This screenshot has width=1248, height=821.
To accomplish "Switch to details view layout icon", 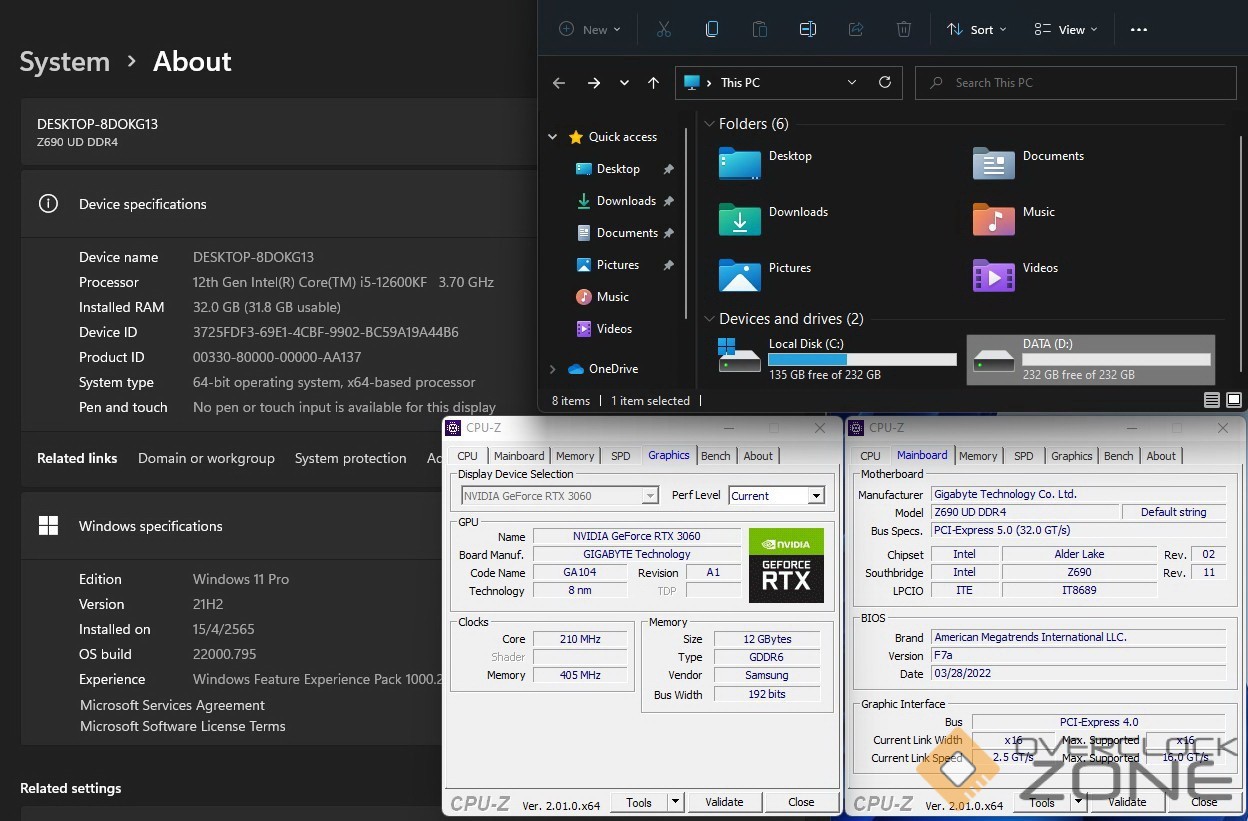I will [1211, 400].
